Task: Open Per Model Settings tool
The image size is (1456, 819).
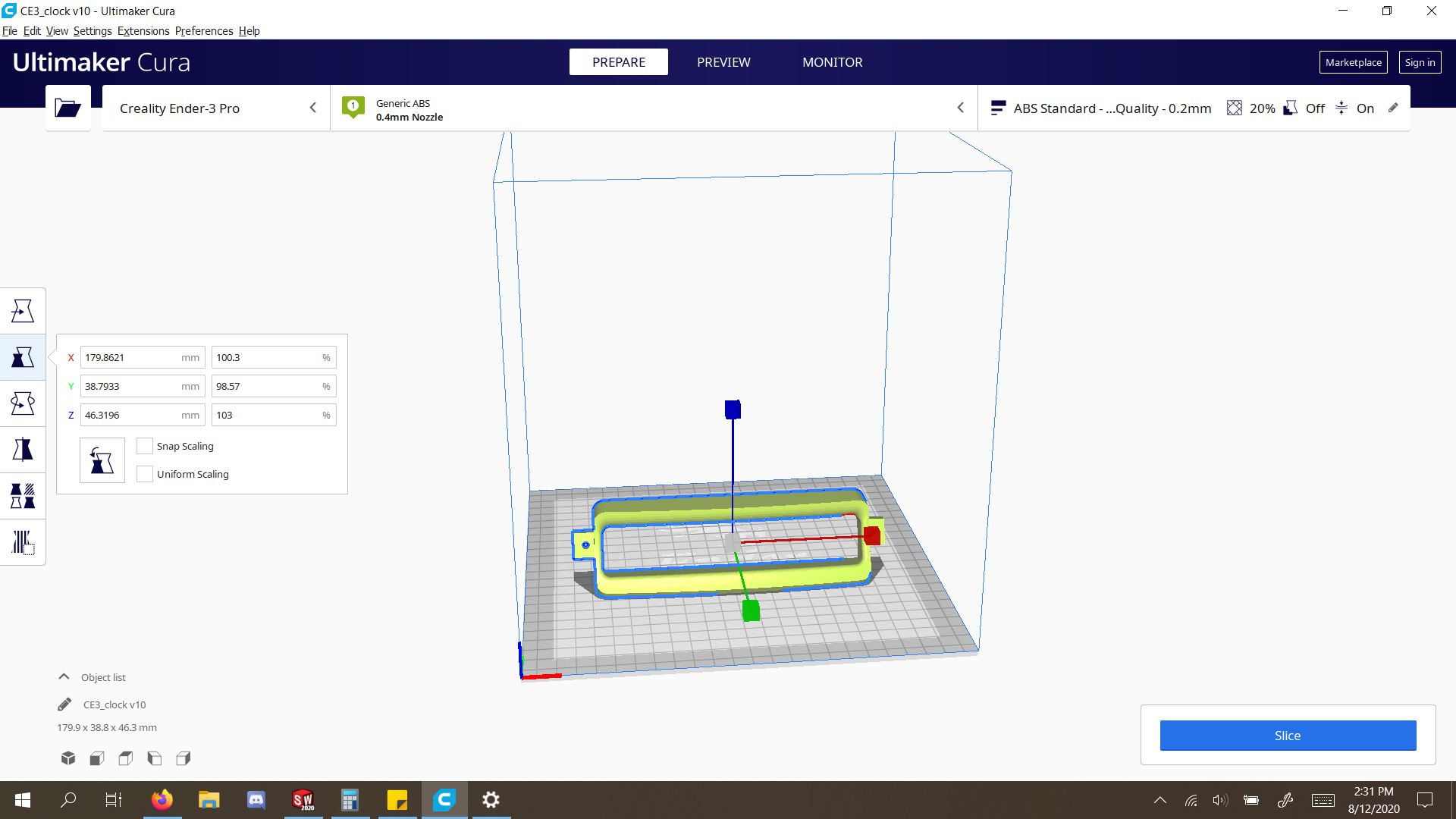Action: 23,496
